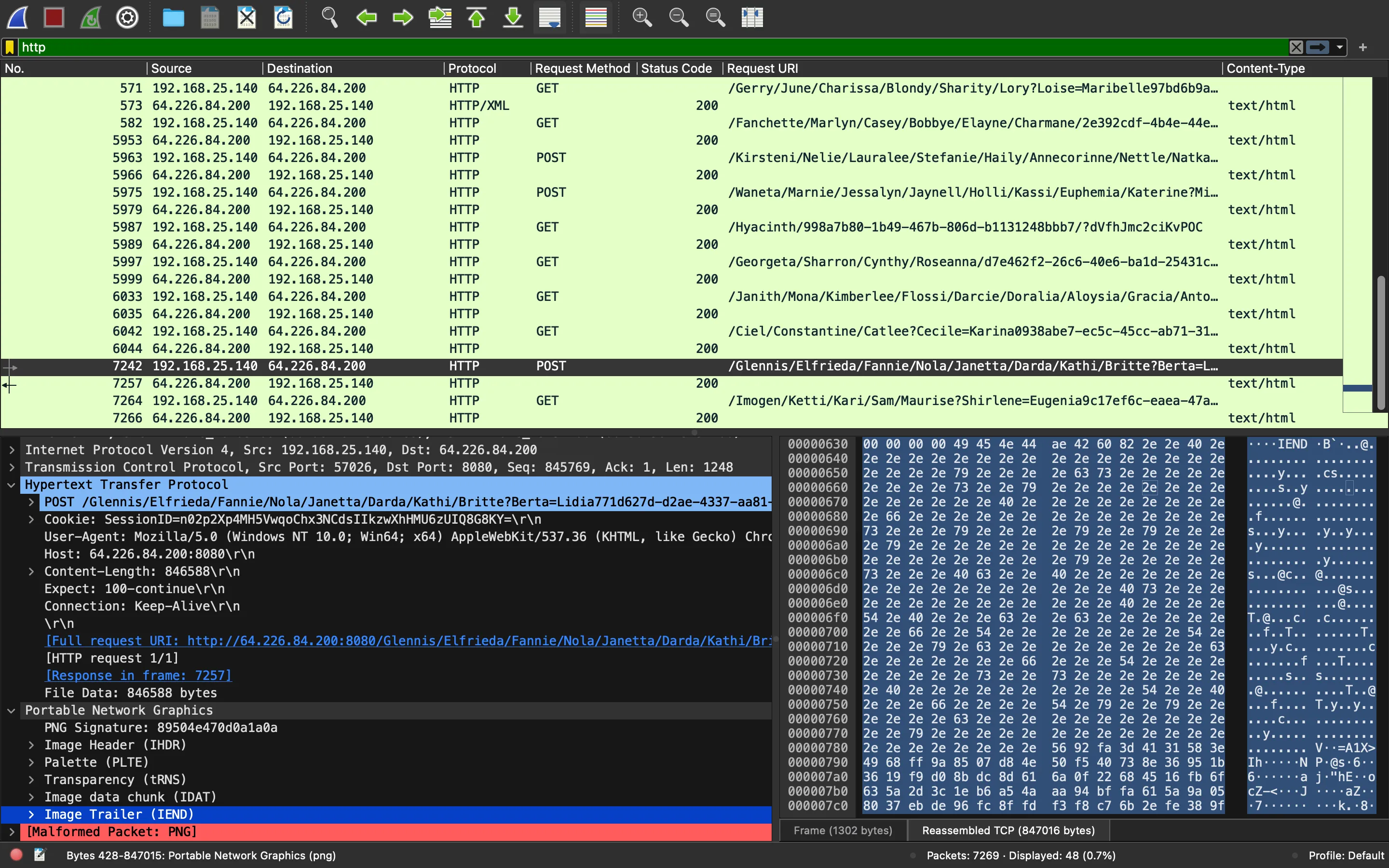
Task: Sort by Destination column header
Action: pyautogui.click(x=353, y=68)
